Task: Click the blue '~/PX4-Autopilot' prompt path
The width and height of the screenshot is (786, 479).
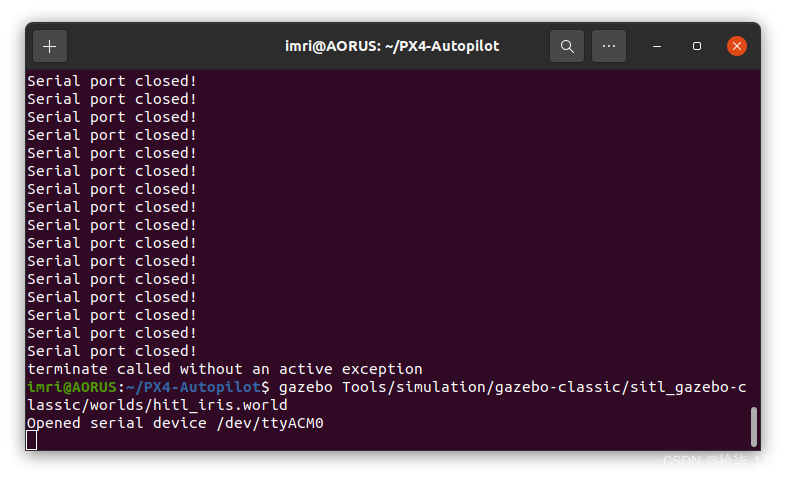Action: (193, 387)
